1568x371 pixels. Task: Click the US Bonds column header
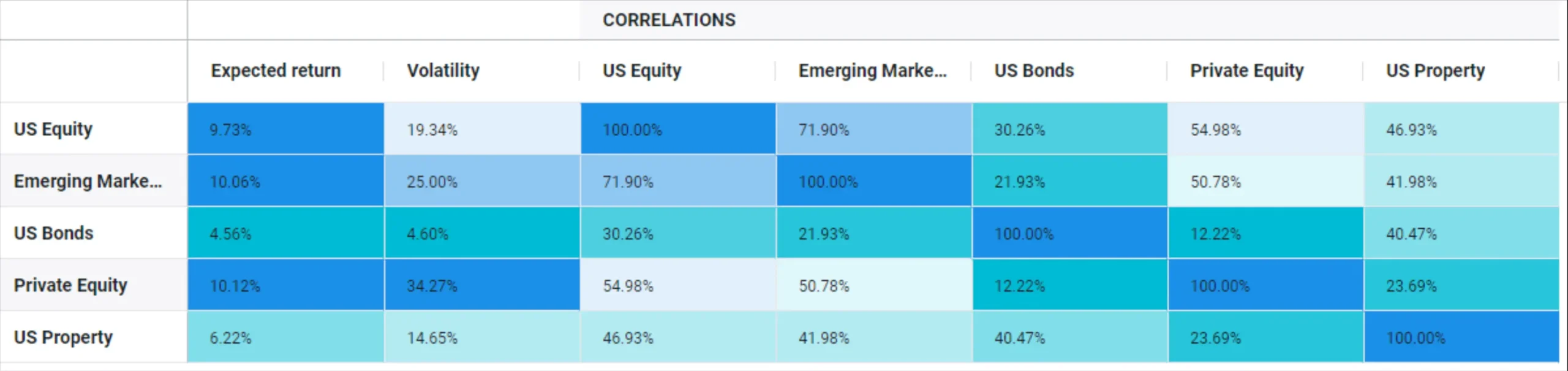1034,71
